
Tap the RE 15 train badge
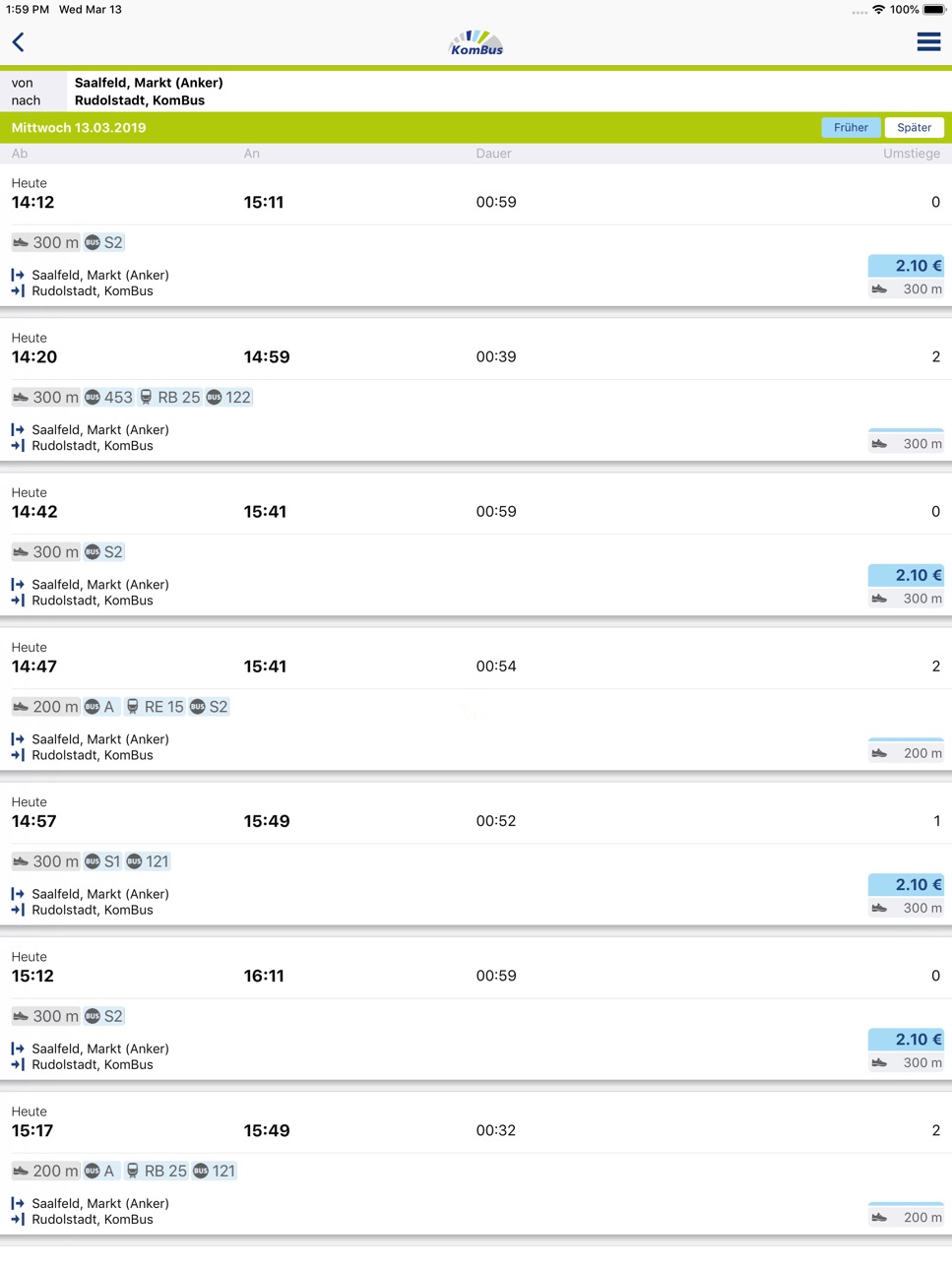tap(155, 707)
